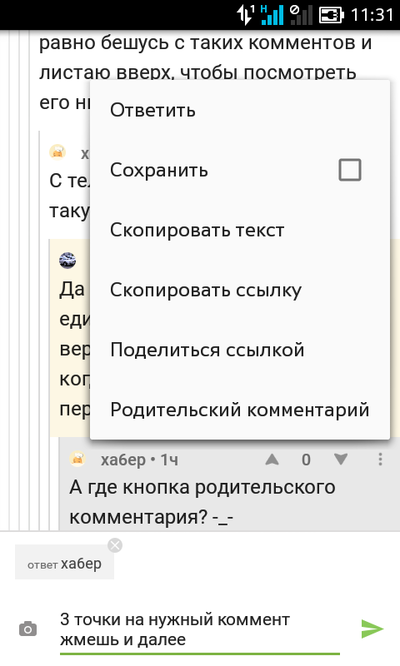Tap the vote count '0'
This screenshot has width=400, height=666.
click(306, 460)
